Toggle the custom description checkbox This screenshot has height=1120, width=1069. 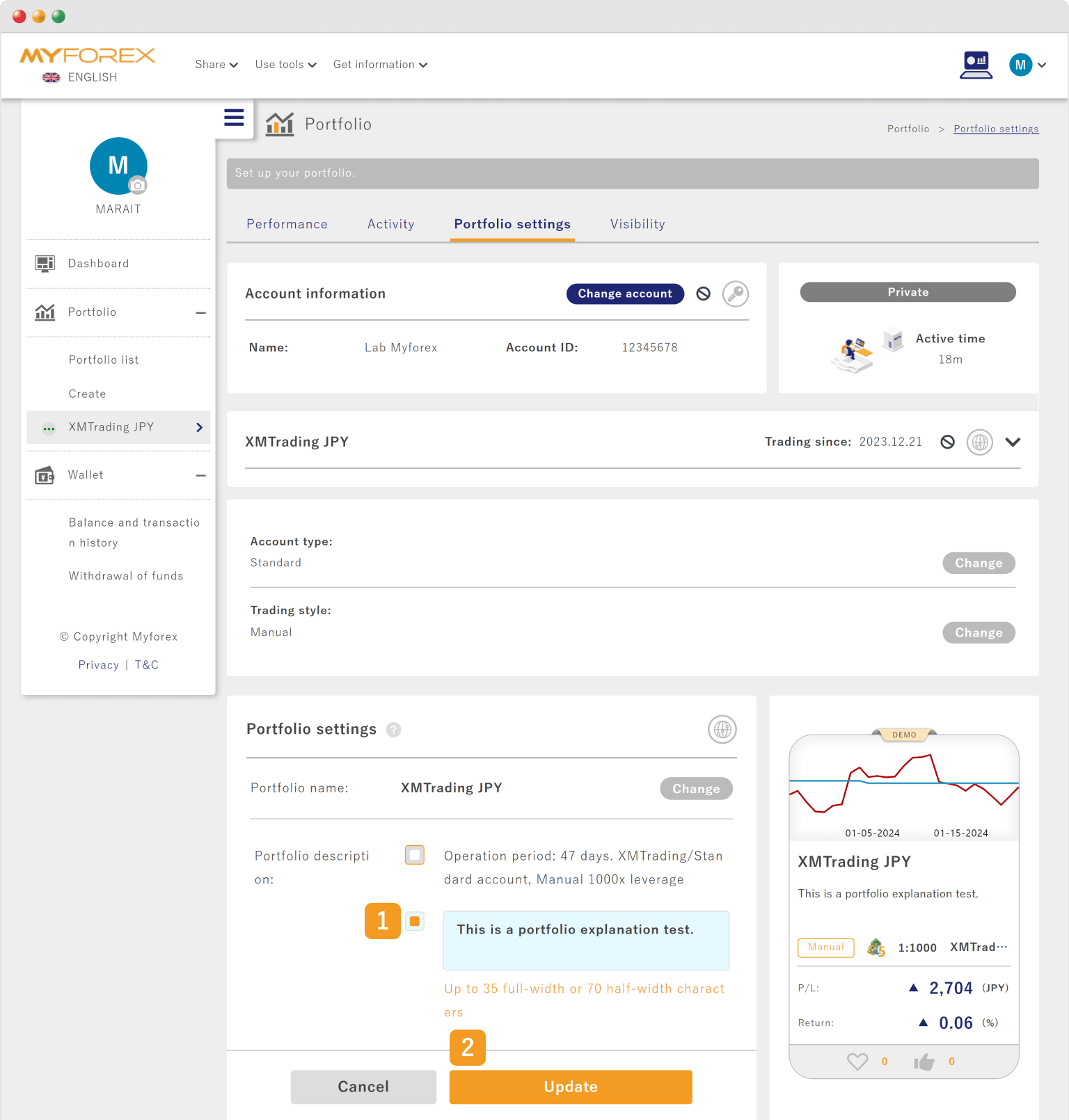[x=415, y=921]
